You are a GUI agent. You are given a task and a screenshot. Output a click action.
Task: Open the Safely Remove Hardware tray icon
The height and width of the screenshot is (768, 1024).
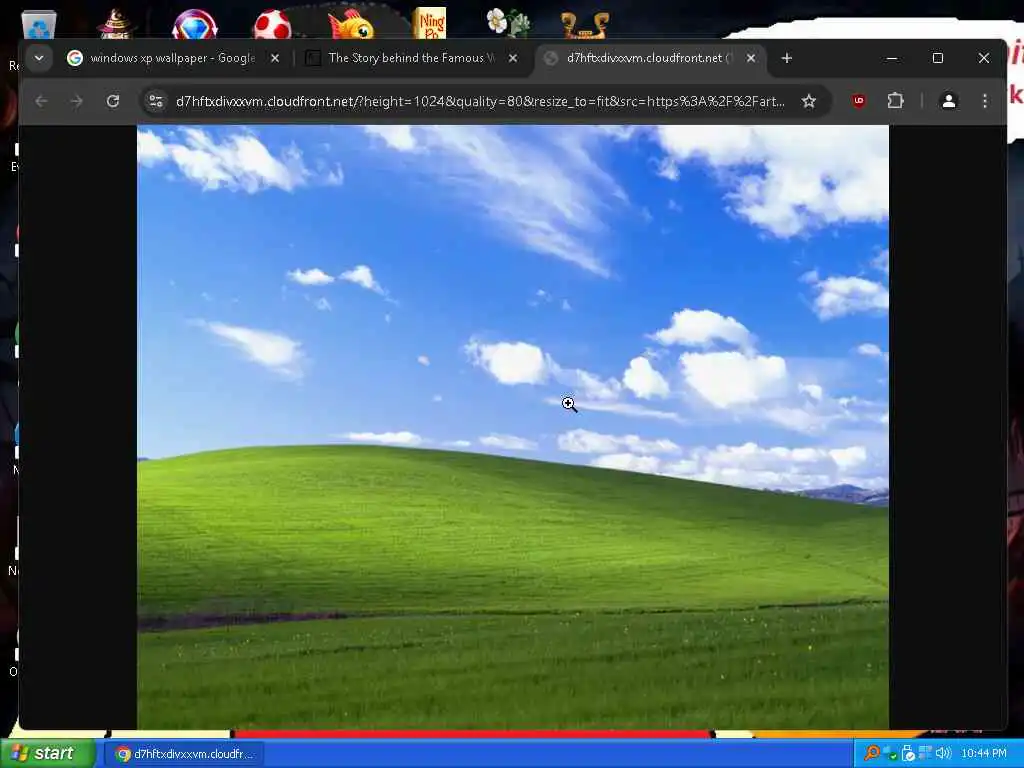tap(908, 754)
